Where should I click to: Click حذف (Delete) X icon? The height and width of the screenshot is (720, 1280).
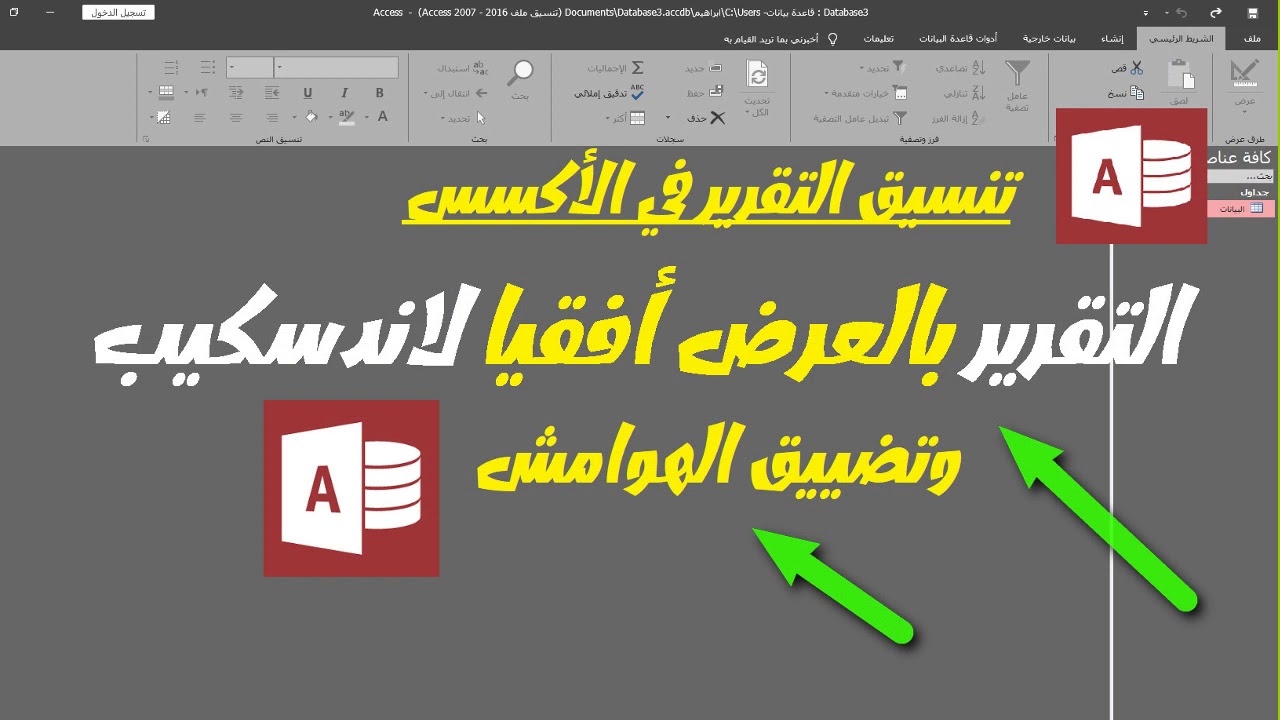(717, 118)
